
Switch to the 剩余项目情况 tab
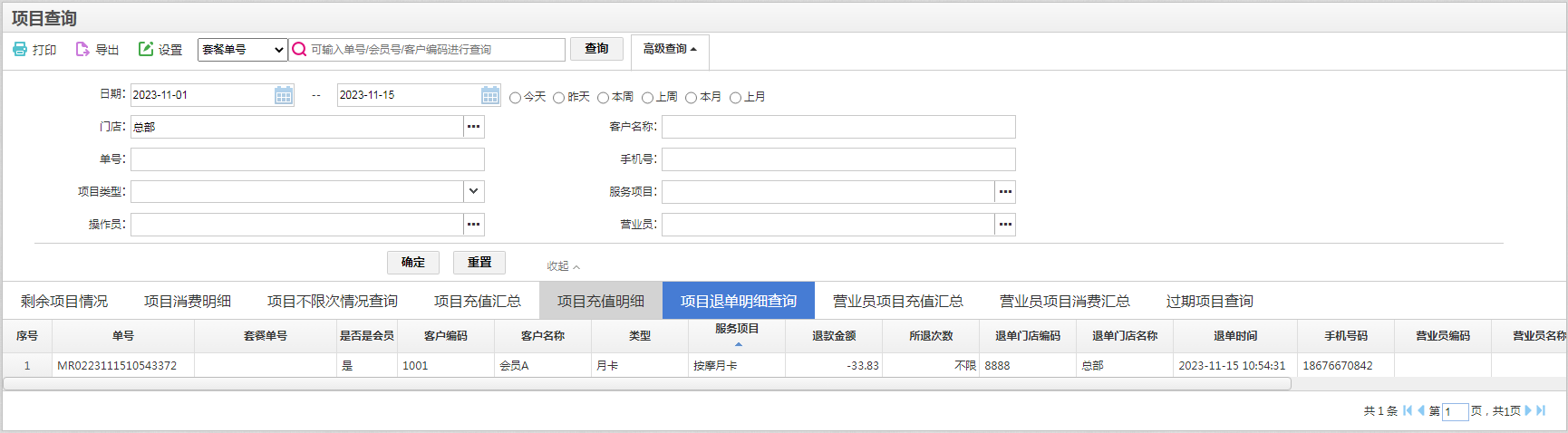coord(64,301)
